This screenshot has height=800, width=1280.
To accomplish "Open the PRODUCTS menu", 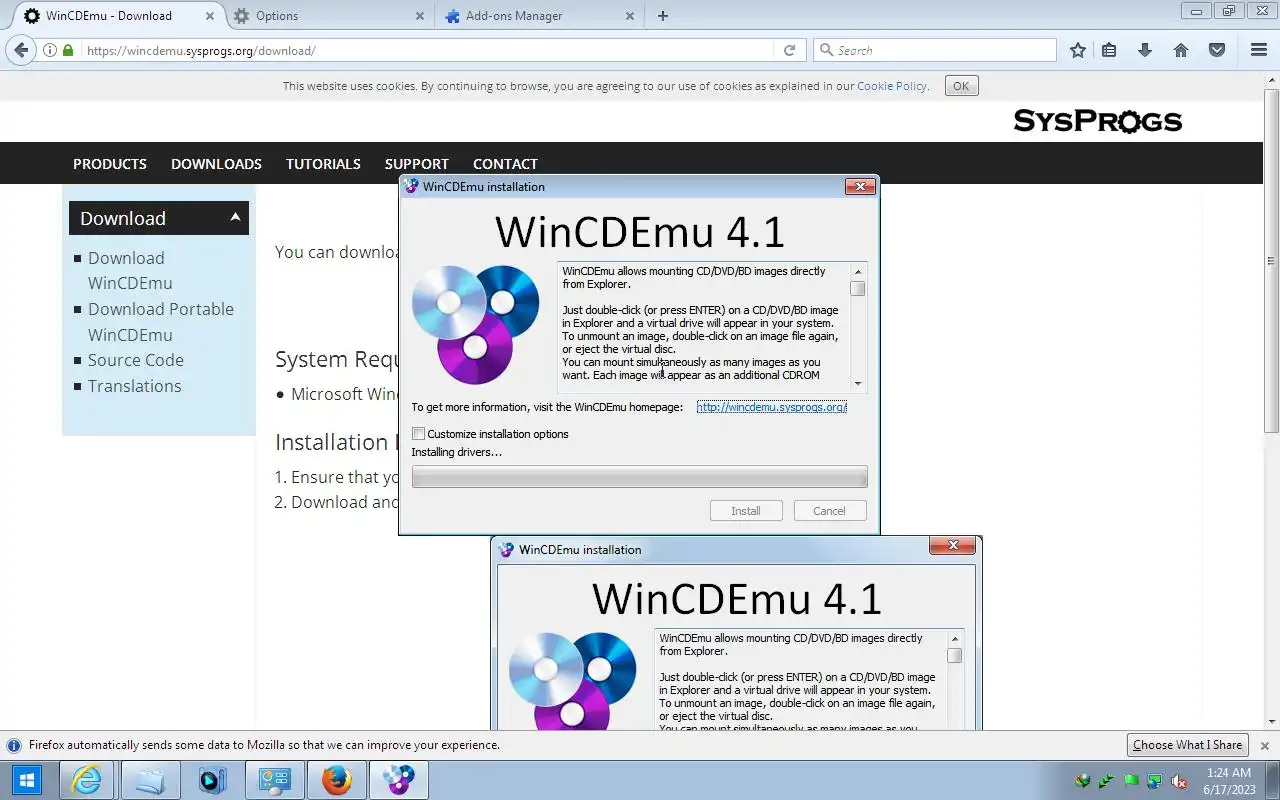I will (110, 164).
